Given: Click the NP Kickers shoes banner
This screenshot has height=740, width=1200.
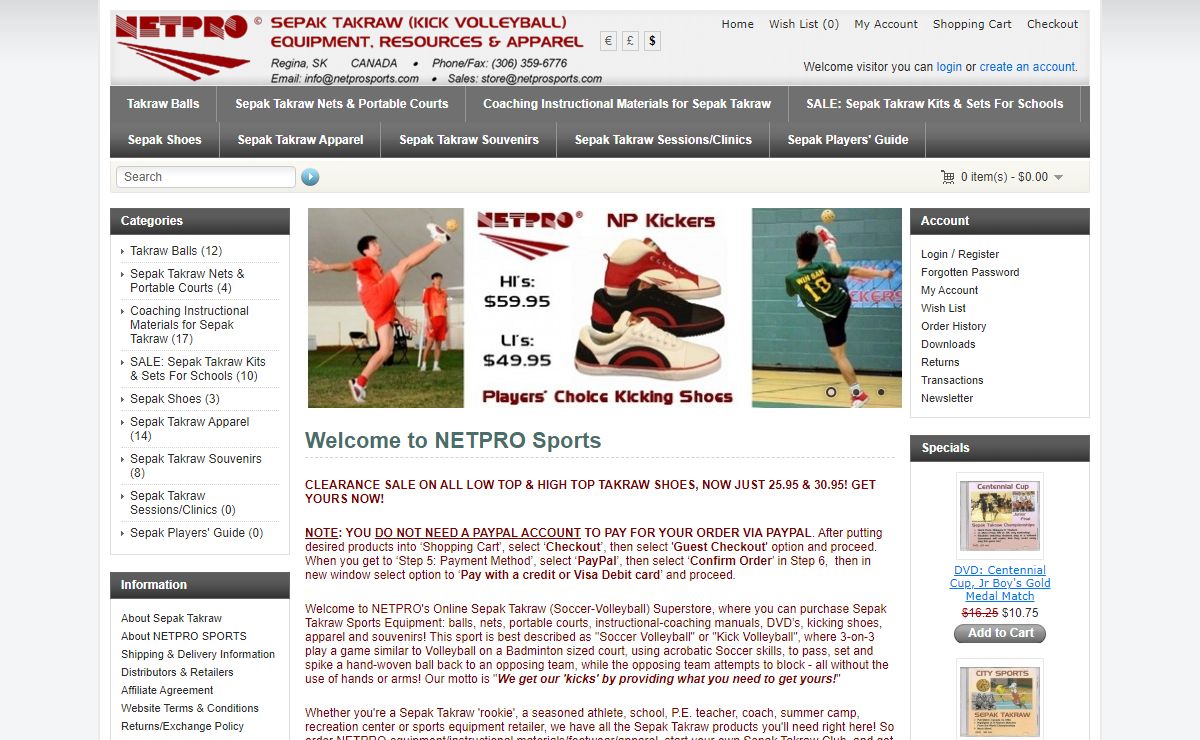Looking at the screenshot, I should click(607, 308).
